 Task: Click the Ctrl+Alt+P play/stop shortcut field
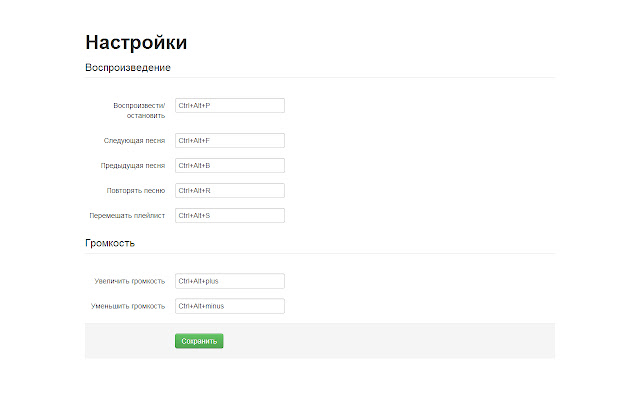click(230, 105)
